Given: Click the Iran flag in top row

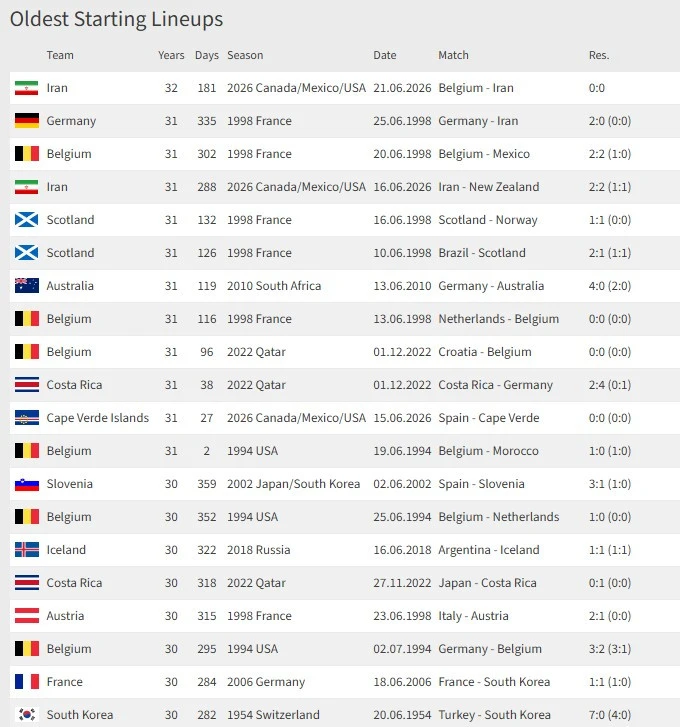Looking at the screenshot, I should [26, 88].
